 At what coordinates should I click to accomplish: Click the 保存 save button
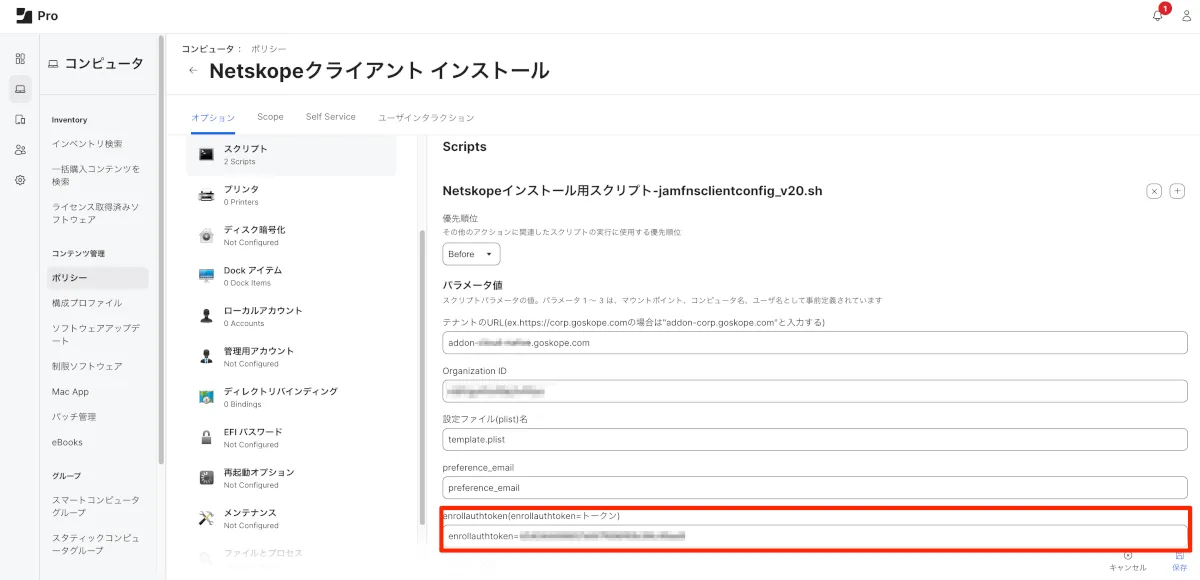(1180, 561)
